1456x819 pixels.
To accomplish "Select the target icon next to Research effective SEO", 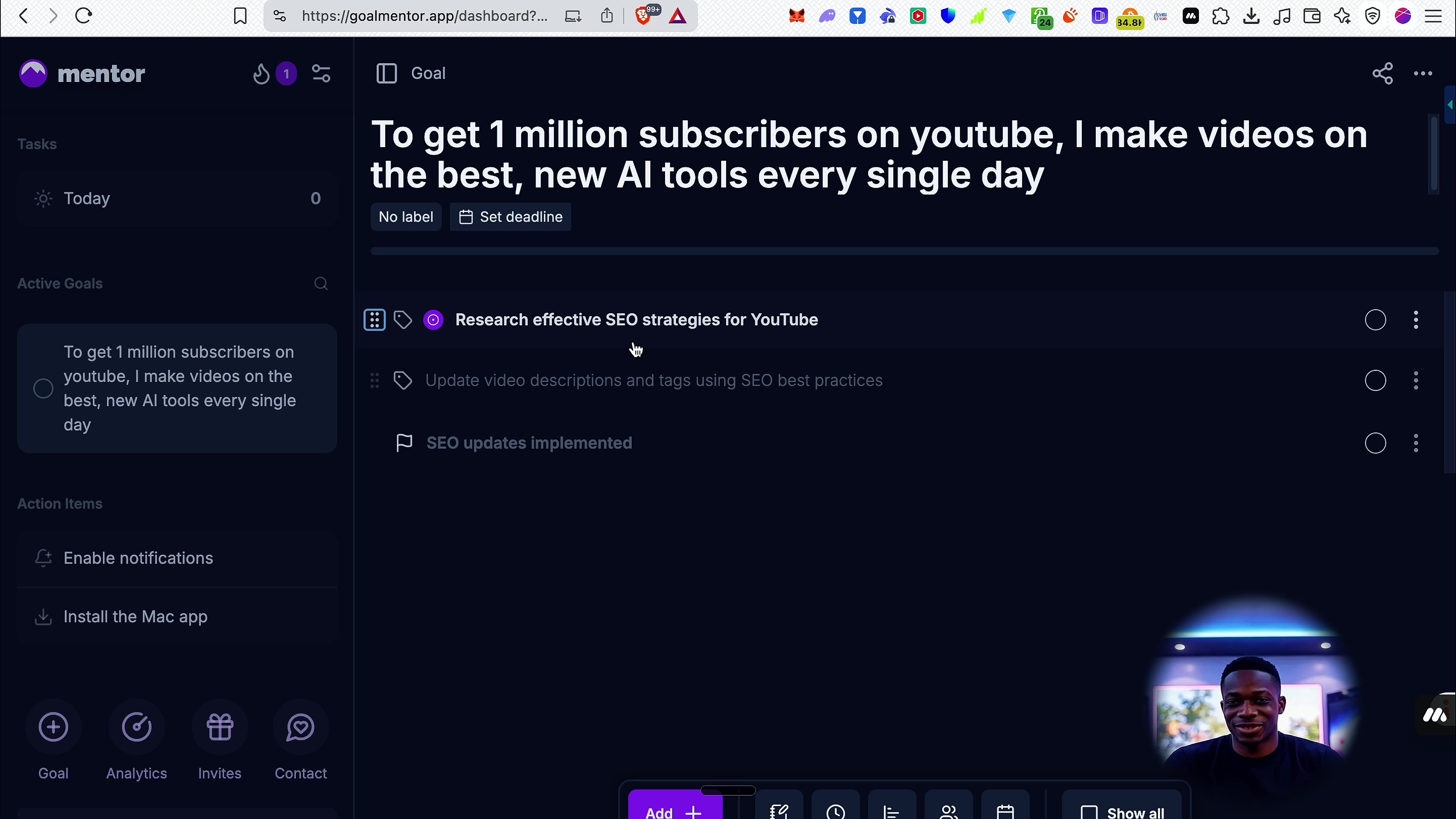I will tap(433, 319).
